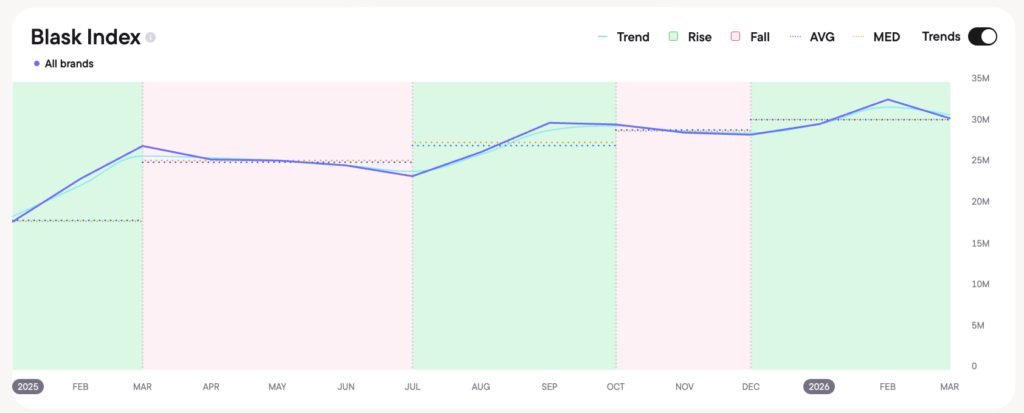The width and height of the screenshot is (1024, 413).
Task: Click the info icon beside Blask Index
Action: click(x=150, y=38)
